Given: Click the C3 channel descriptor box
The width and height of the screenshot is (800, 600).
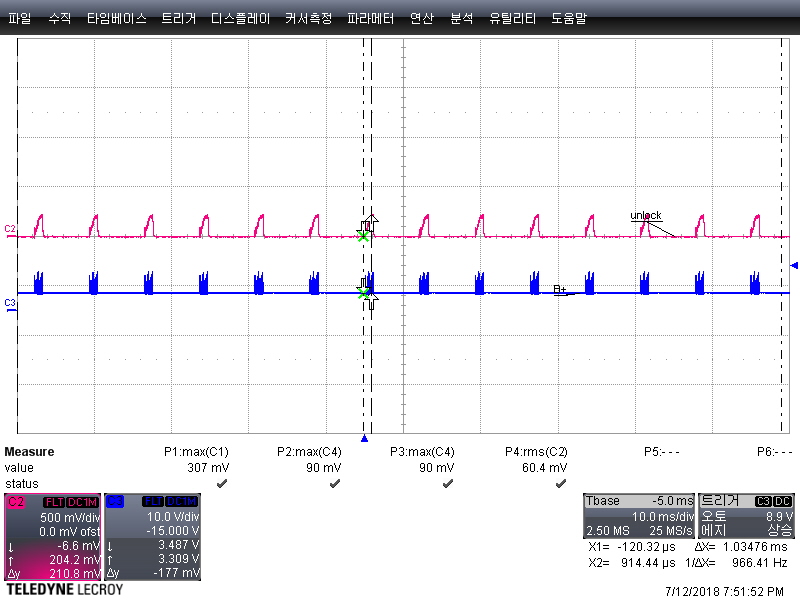Looking at the screenshot, I should [153, 537].
